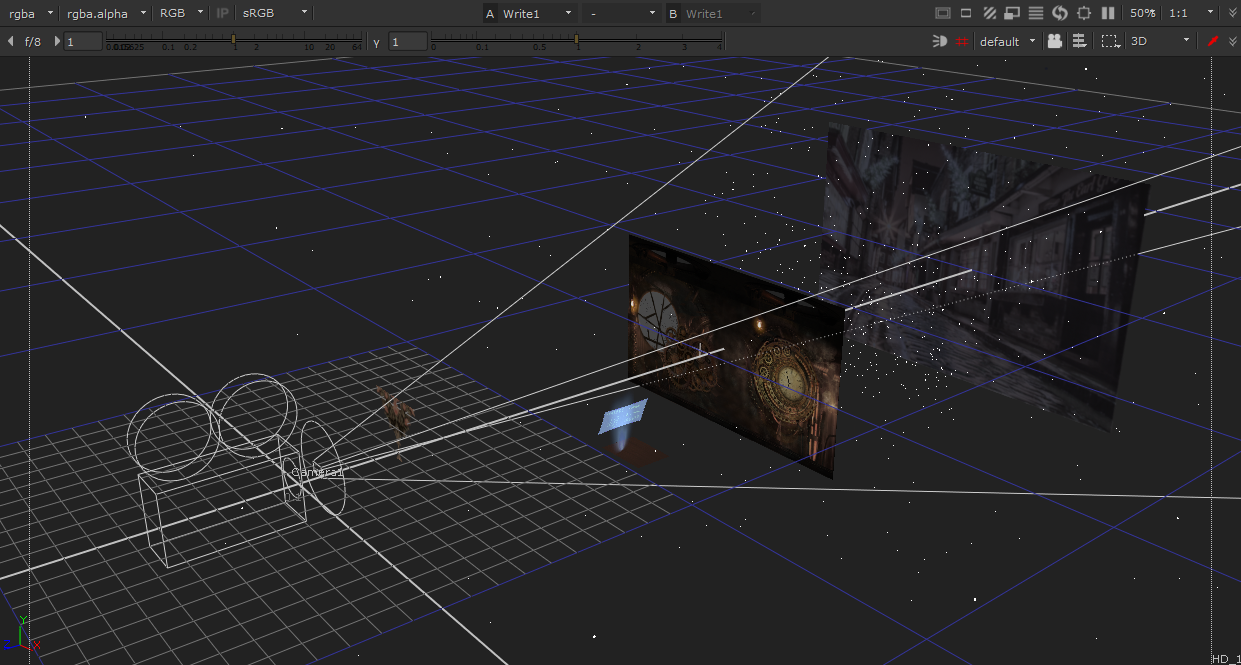1241x665 pixels.
Task: Toggle the scanline render lines icon
Action: click(x=1036, y=14)
